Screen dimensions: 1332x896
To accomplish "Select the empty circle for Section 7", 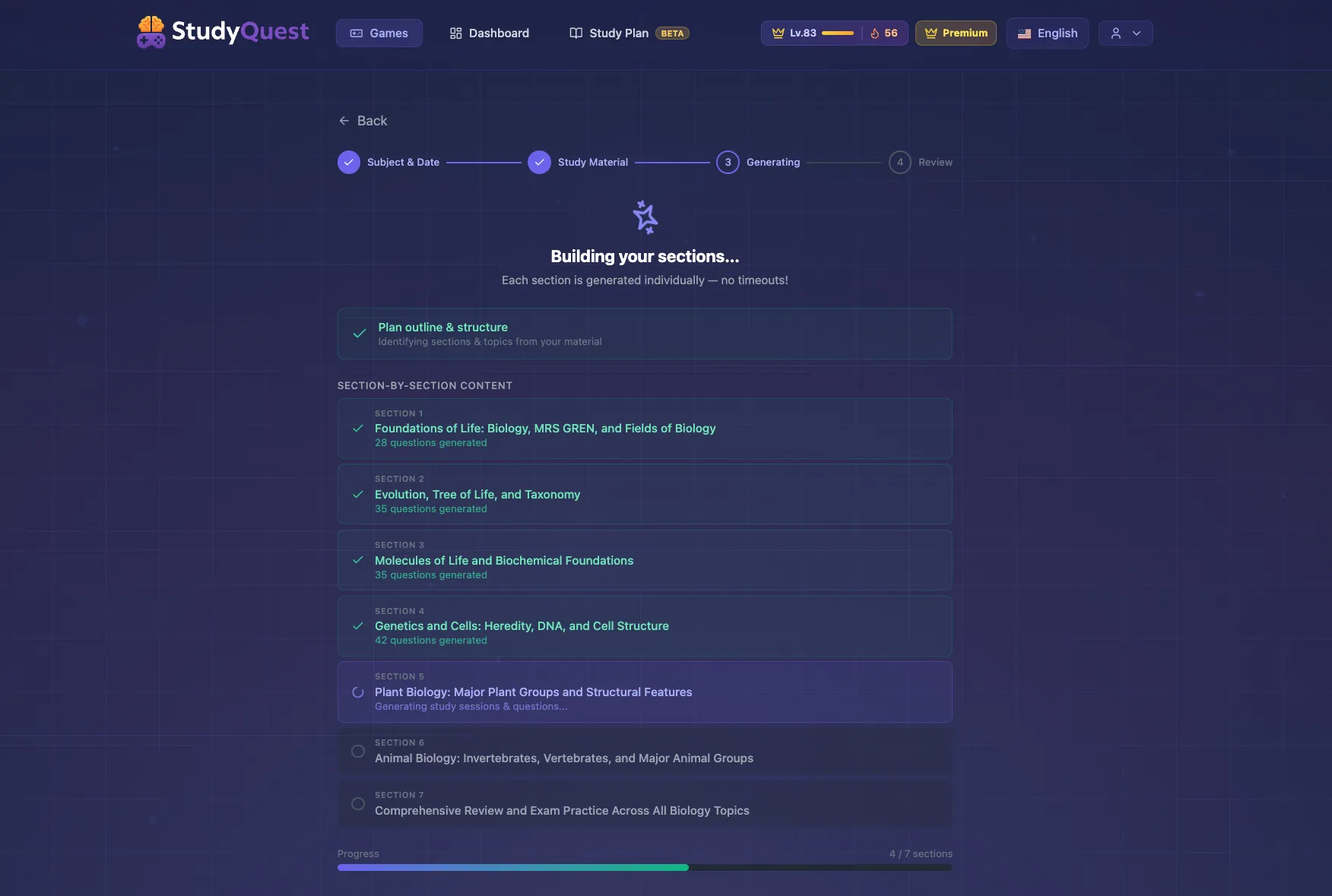I will coord(358,804).
